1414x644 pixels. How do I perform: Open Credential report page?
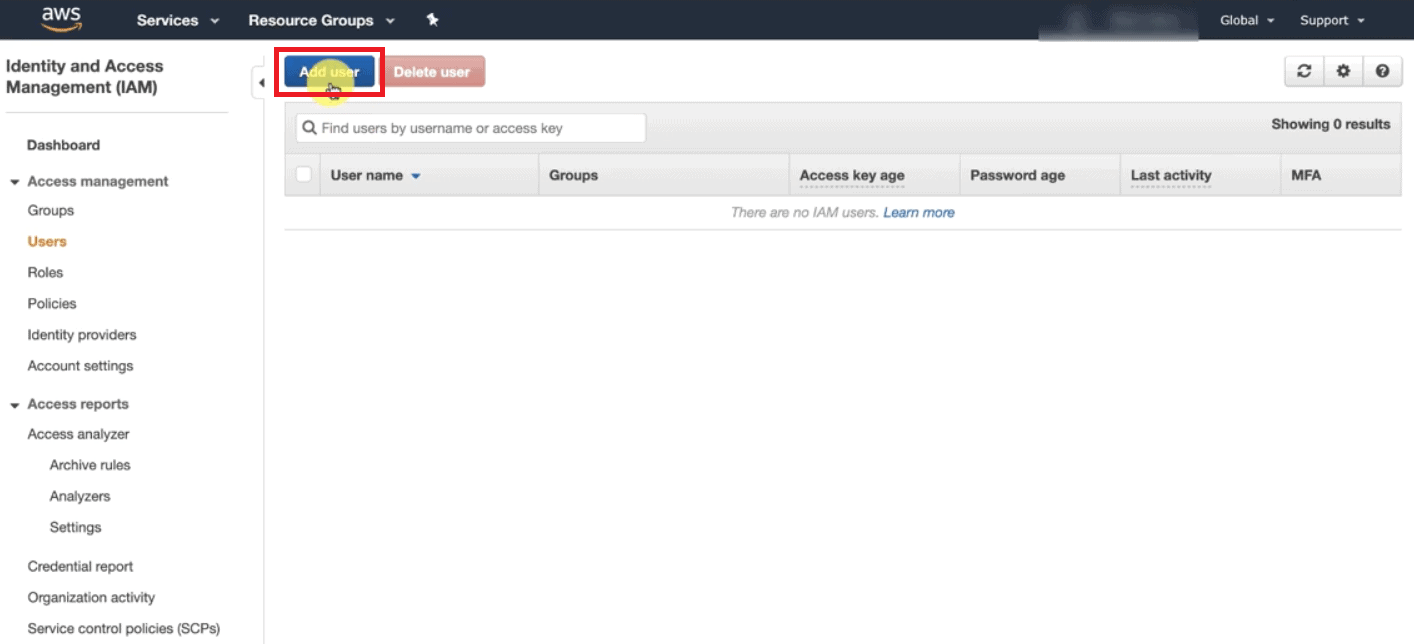(80, 567)
